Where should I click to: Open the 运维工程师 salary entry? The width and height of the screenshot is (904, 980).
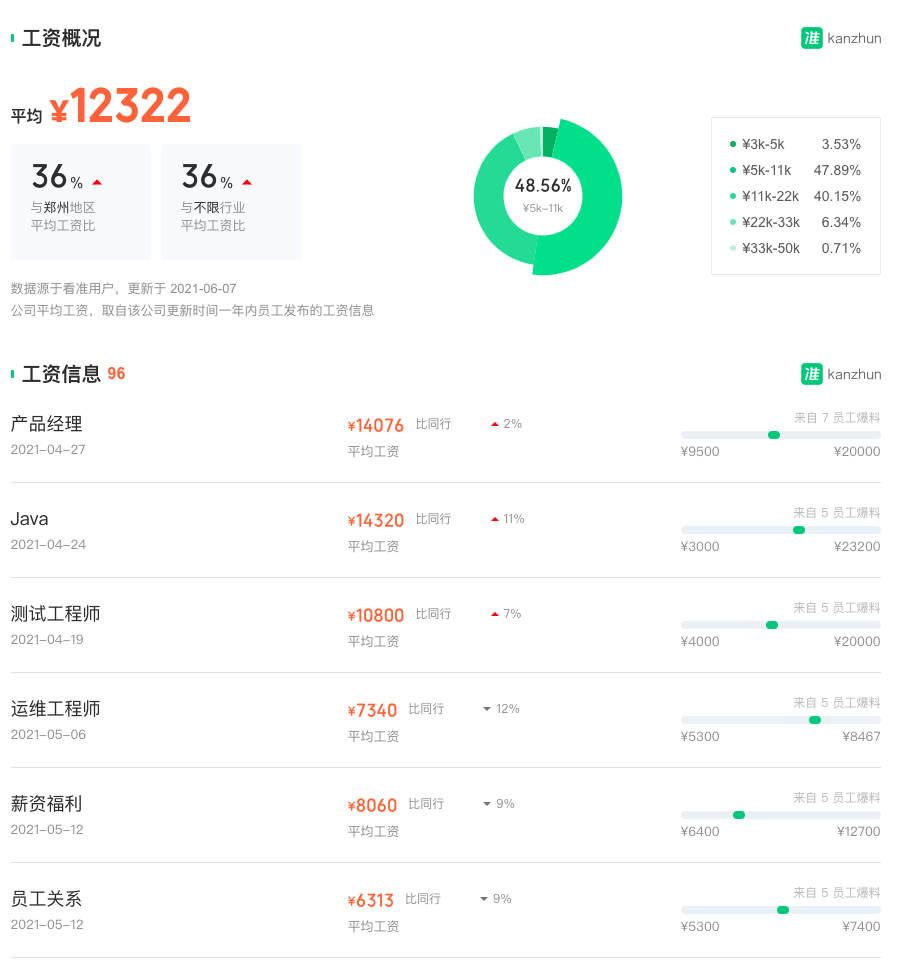pyautogui.click(x=446, y=721)
